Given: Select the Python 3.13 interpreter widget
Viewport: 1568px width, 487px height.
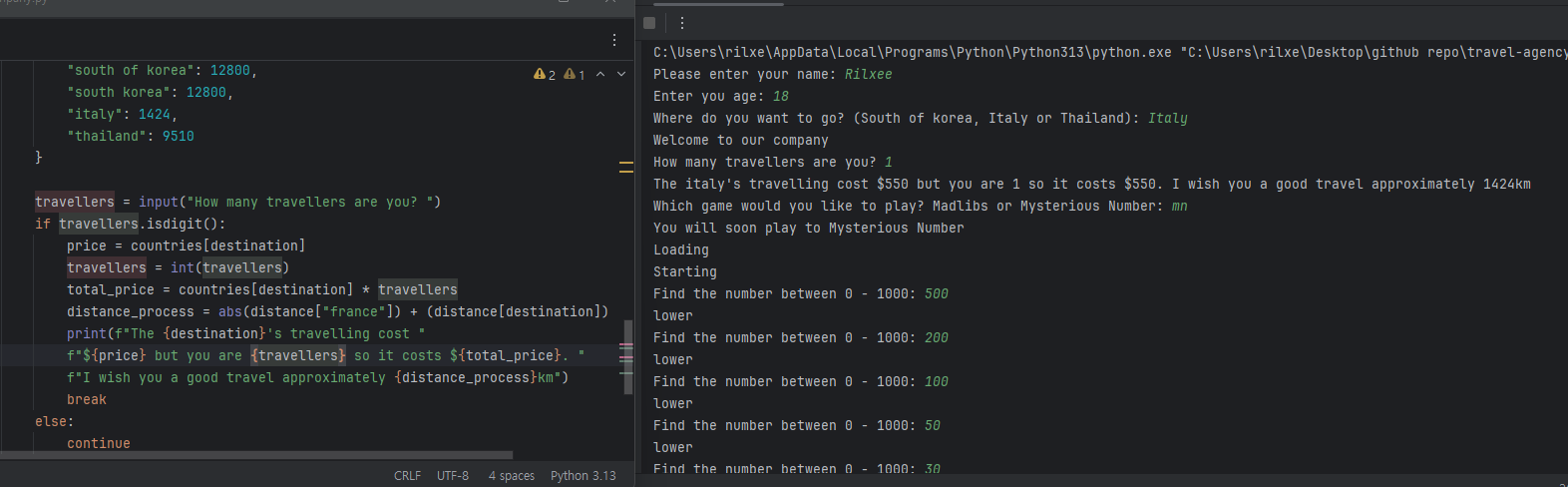Looking at the screenshot, I should pyautogui.click(x=584, y=476).
